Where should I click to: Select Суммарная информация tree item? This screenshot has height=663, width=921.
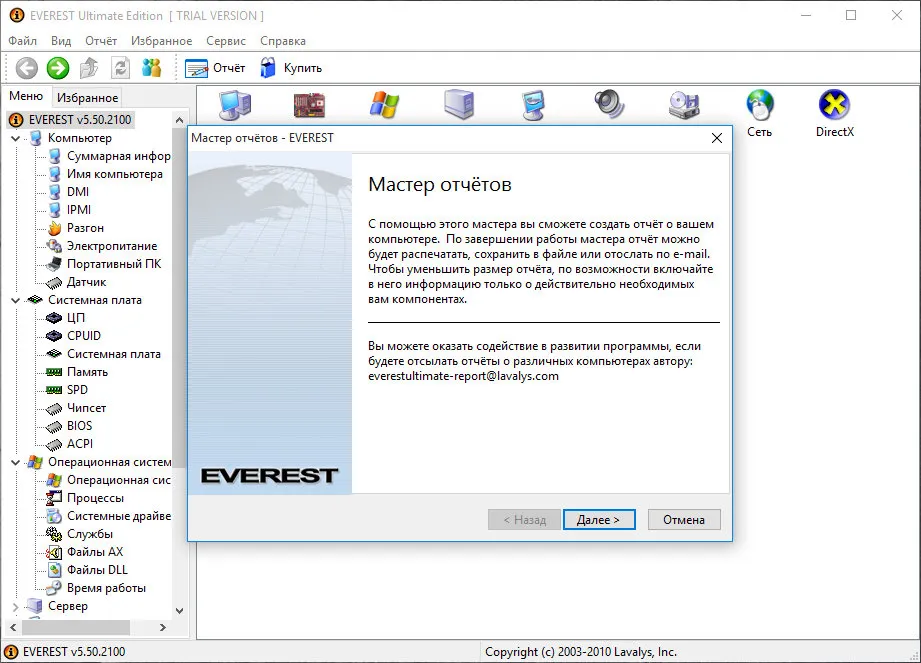point(109,156)
